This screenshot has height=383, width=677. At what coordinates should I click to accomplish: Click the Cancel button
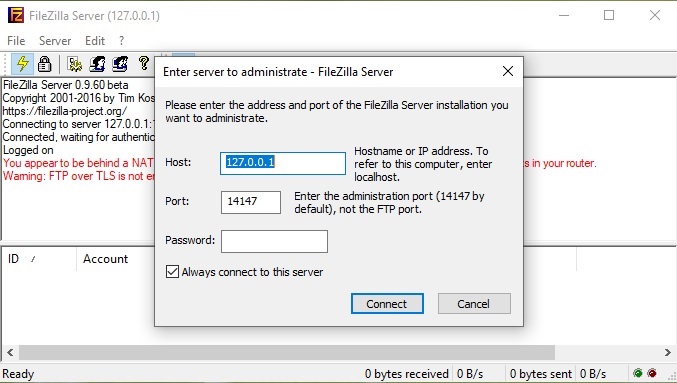474,304
